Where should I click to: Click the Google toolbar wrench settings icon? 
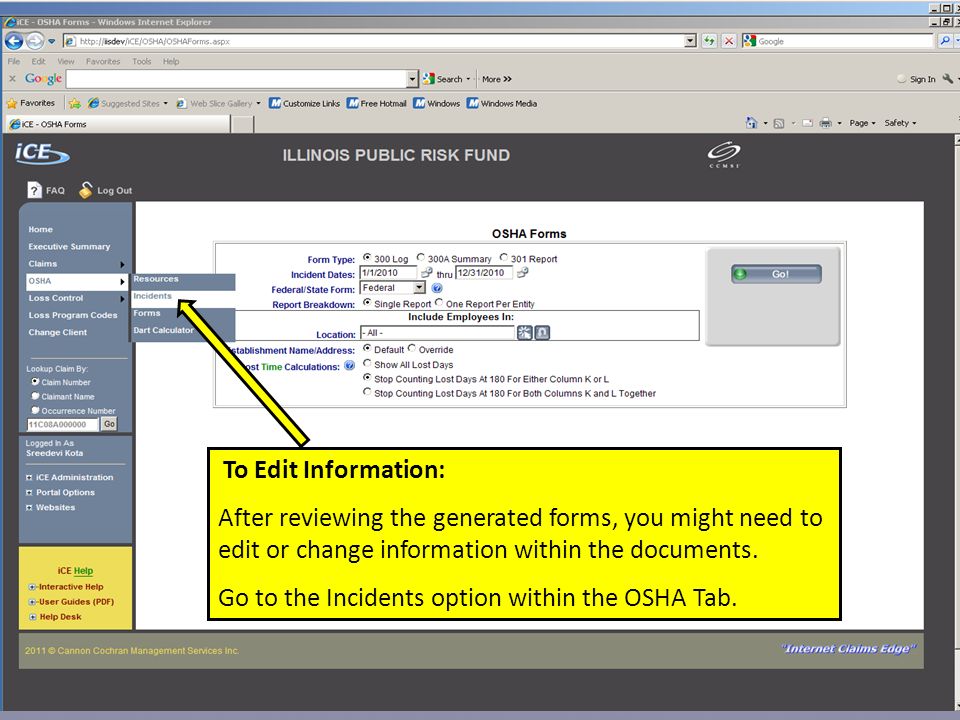click(x=948, y=79)
